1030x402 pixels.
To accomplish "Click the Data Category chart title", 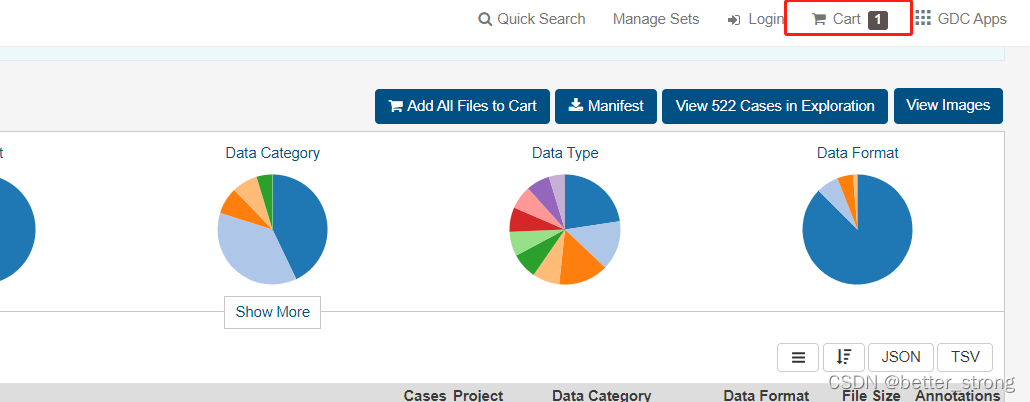I will tap(273, 153).
